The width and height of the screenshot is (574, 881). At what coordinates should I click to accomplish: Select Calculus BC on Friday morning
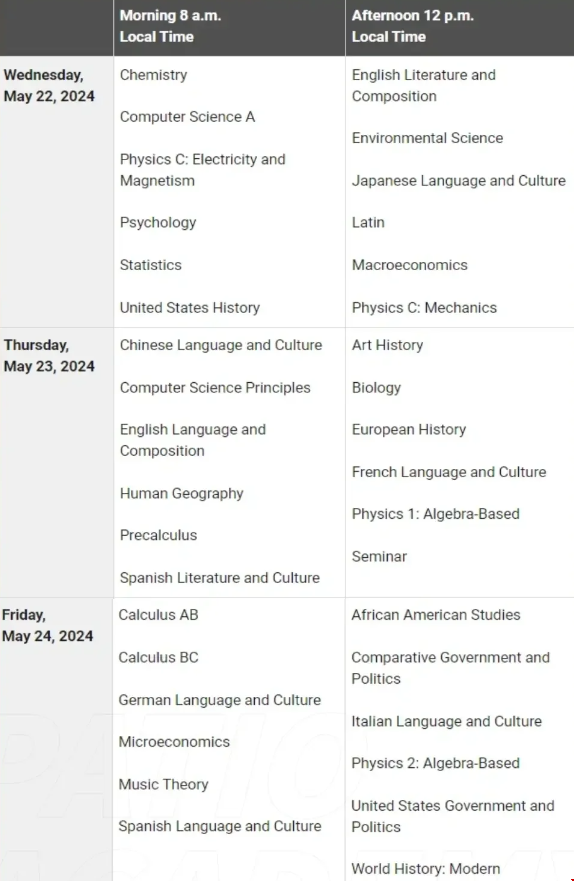pos(158,657)
